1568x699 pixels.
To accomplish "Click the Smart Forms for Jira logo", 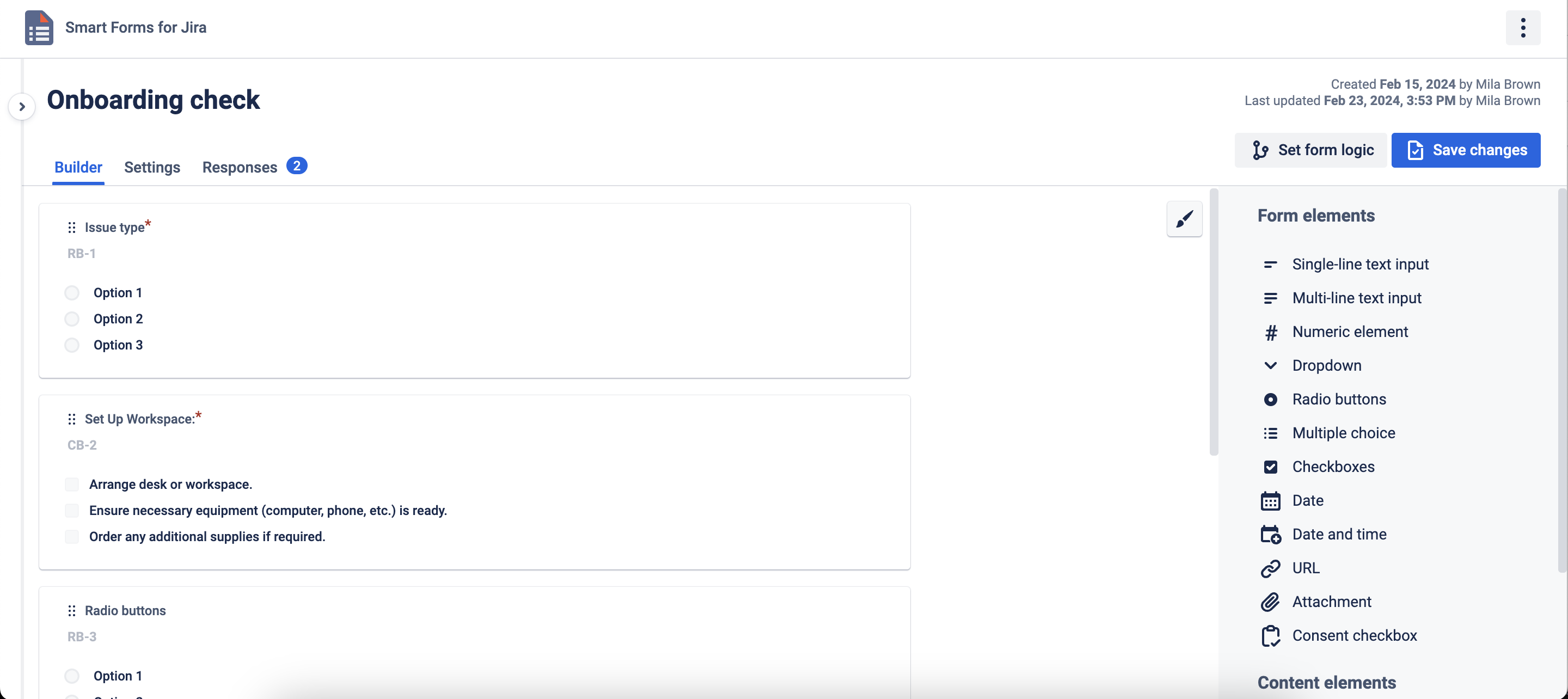I will 39,28.
